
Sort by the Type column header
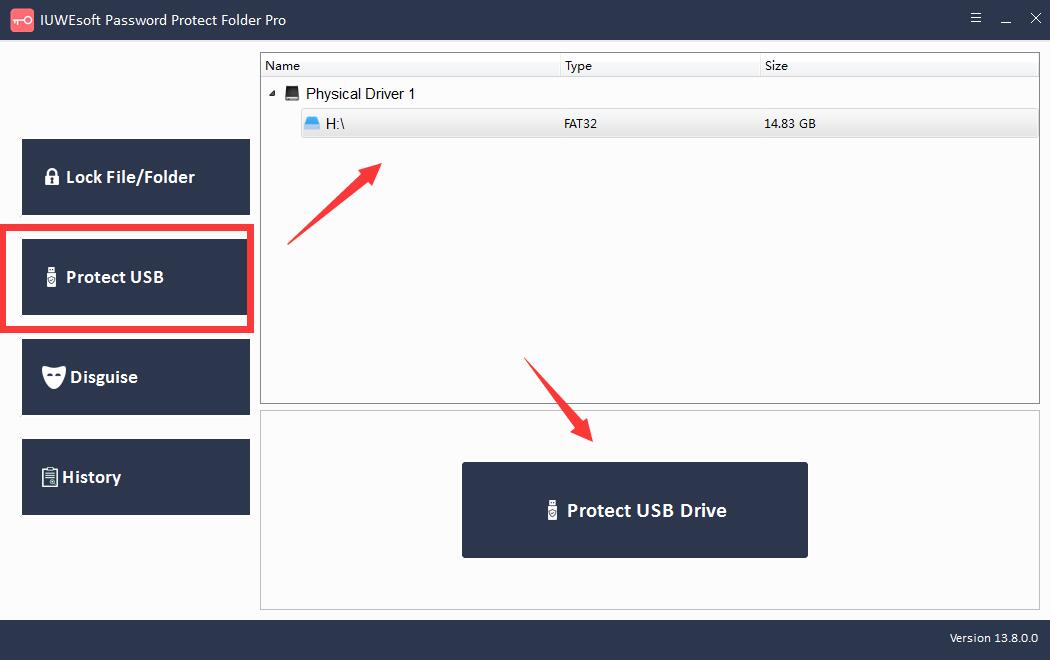click(x=660, y=66)
